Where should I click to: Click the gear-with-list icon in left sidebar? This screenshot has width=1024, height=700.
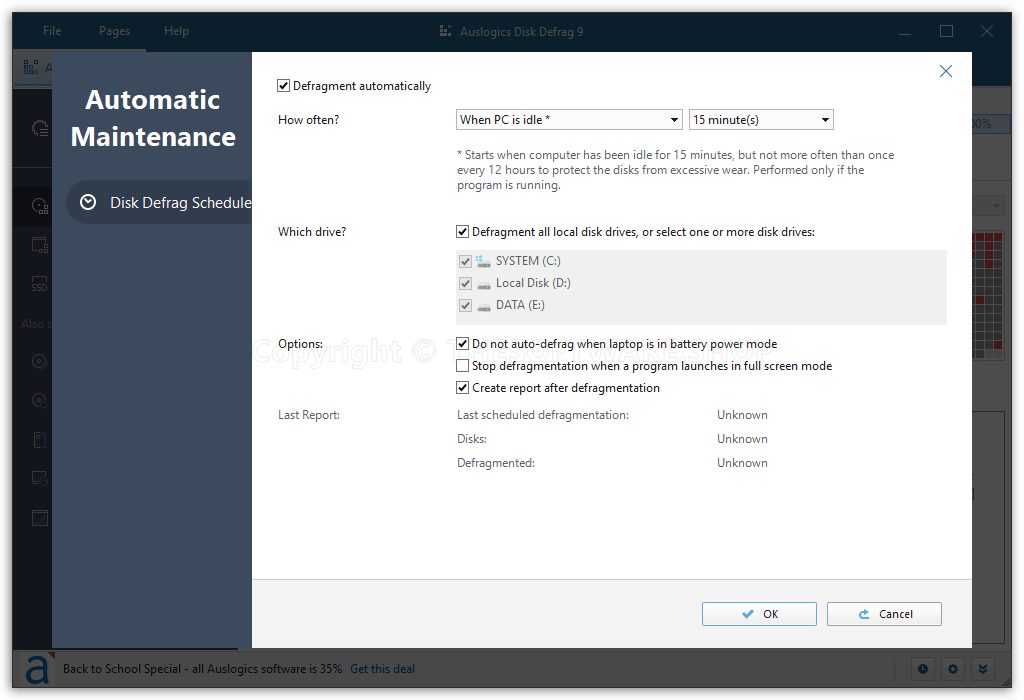pos(40,128)
